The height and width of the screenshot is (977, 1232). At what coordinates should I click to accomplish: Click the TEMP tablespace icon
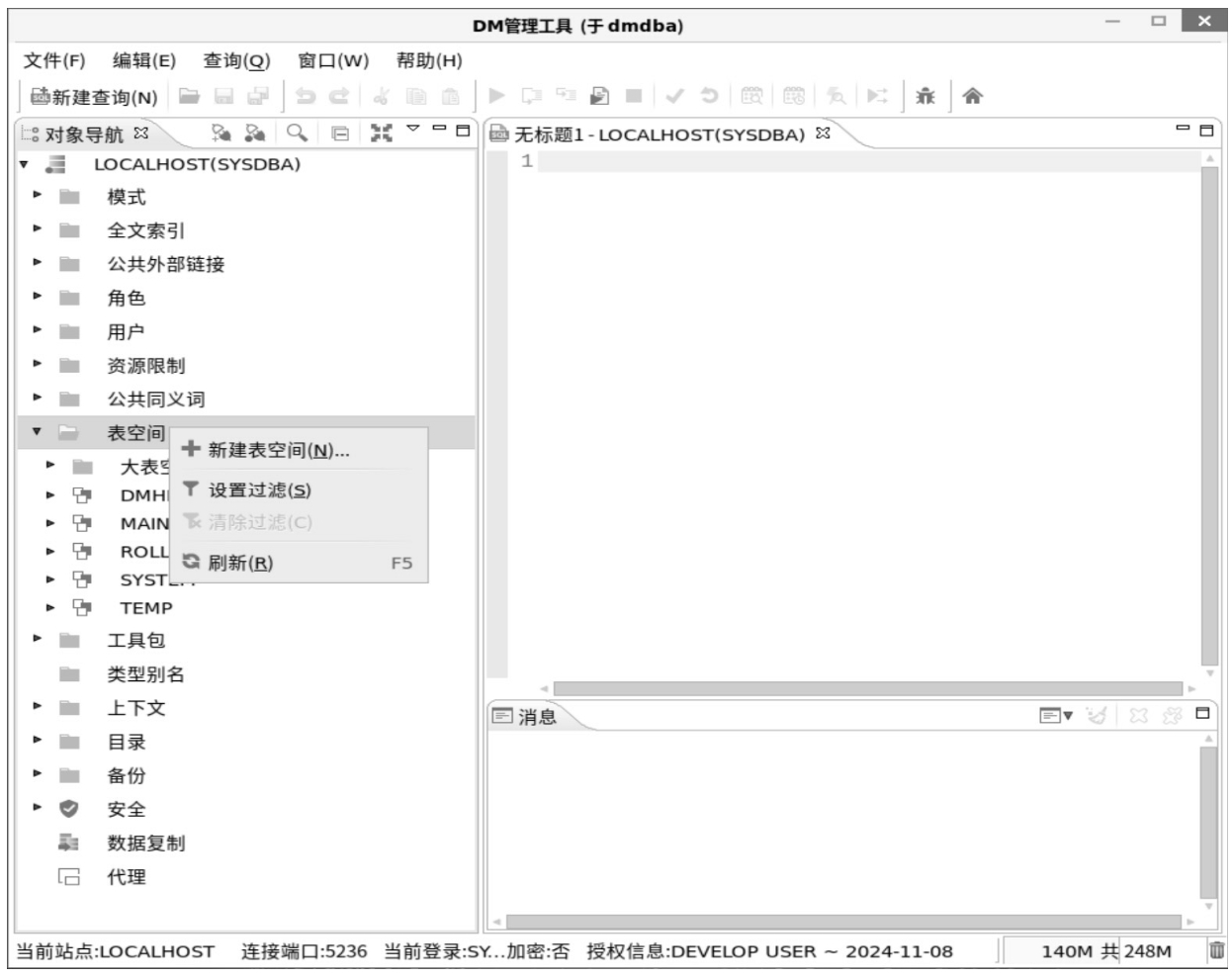[x=82, y=607]
